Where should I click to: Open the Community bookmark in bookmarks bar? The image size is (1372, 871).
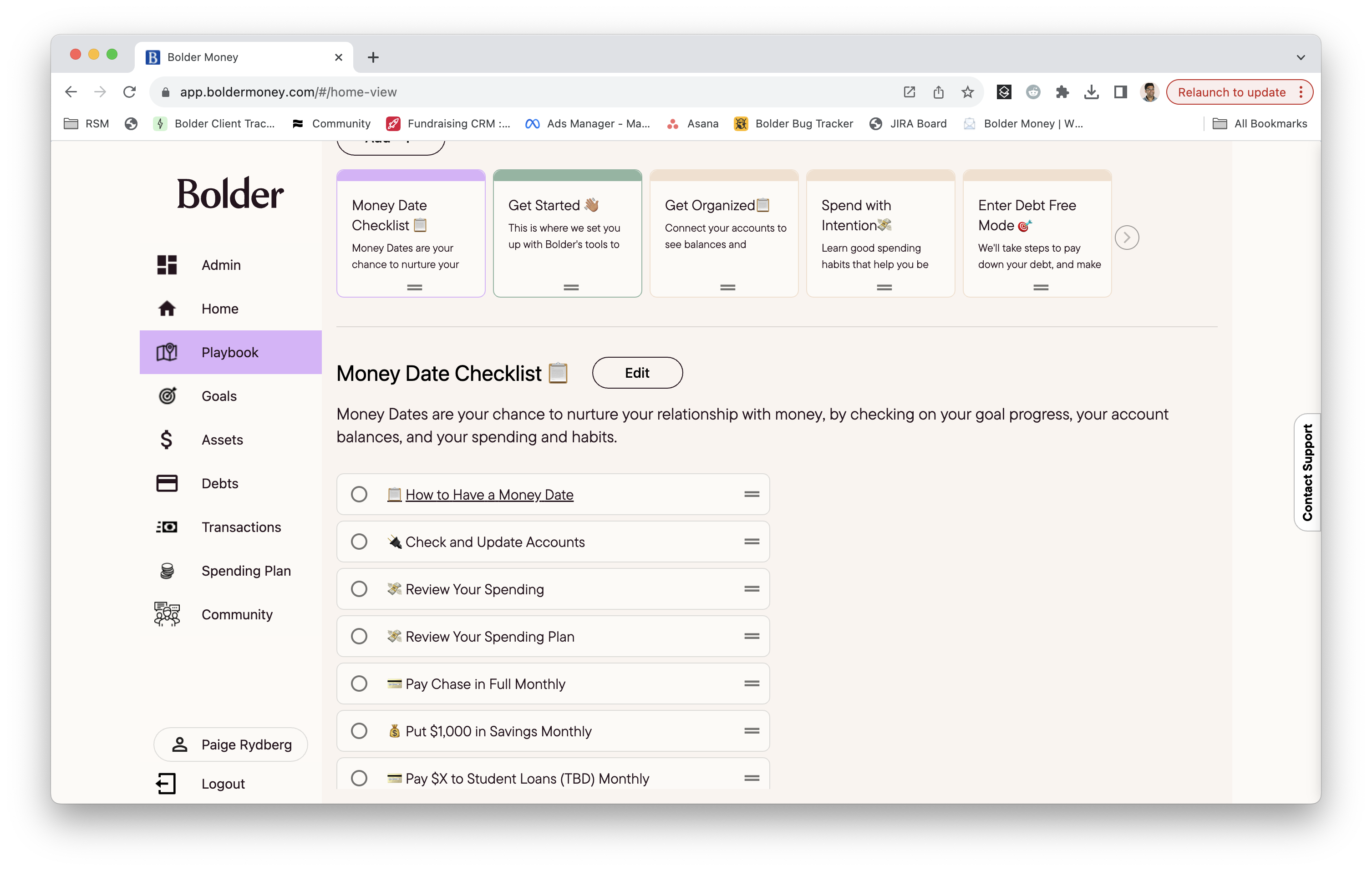click(331, 124)
